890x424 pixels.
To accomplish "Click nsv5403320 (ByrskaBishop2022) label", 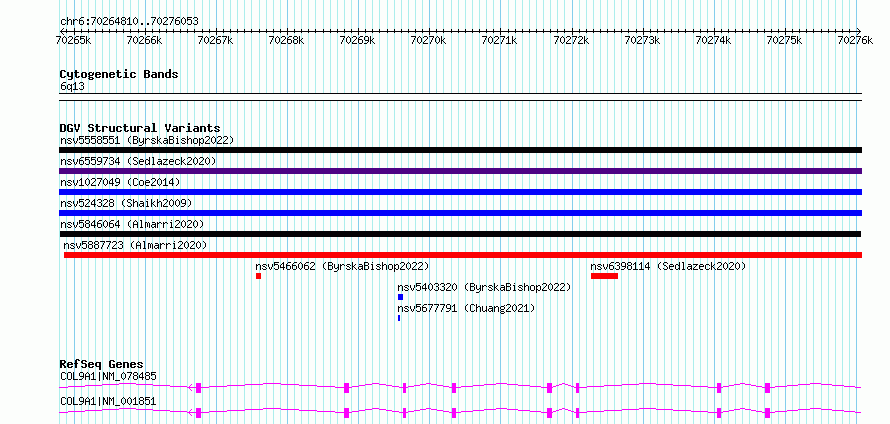I will (x=484, y=287).
